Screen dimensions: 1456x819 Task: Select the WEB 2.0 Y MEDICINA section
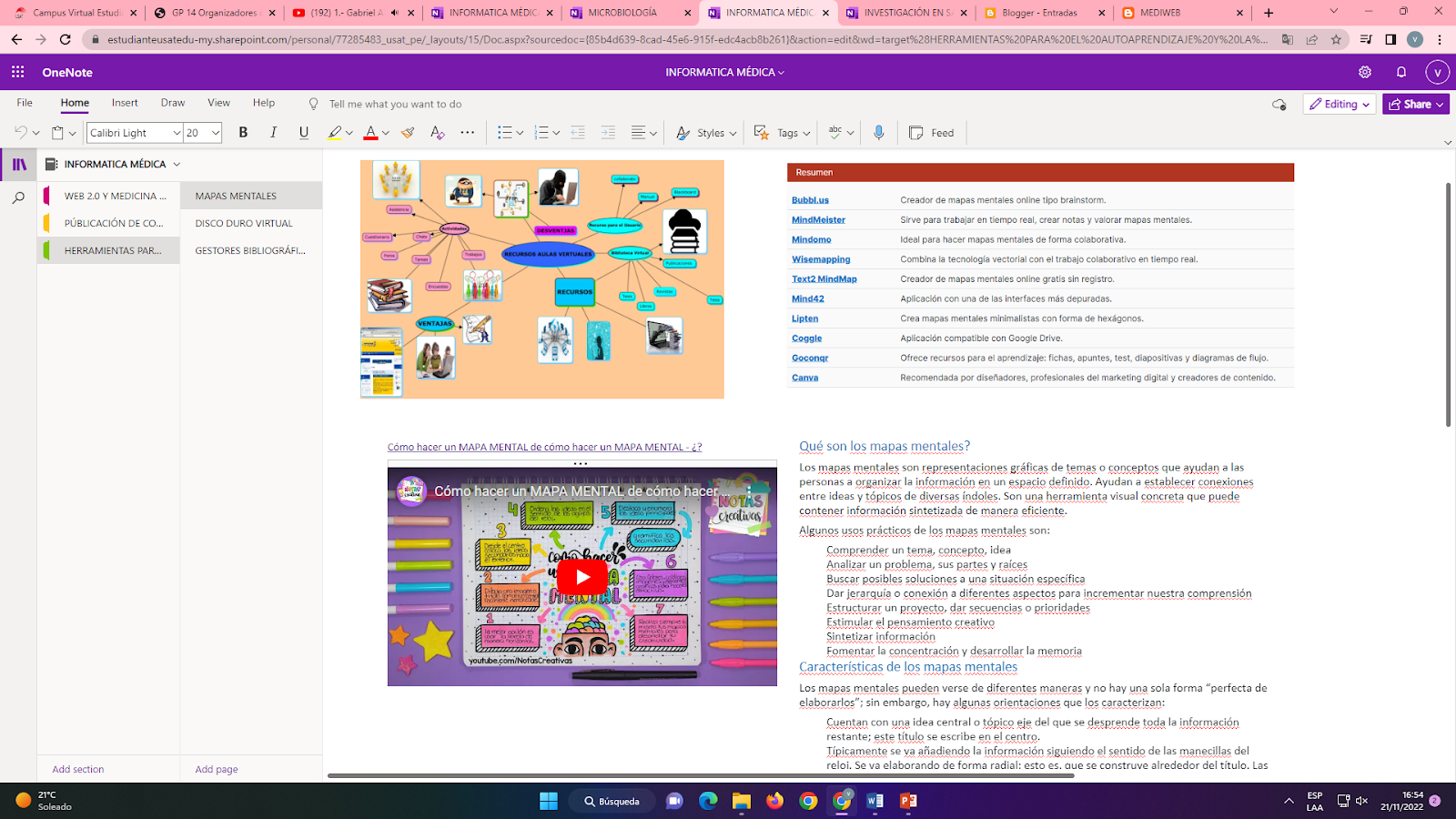109,196
